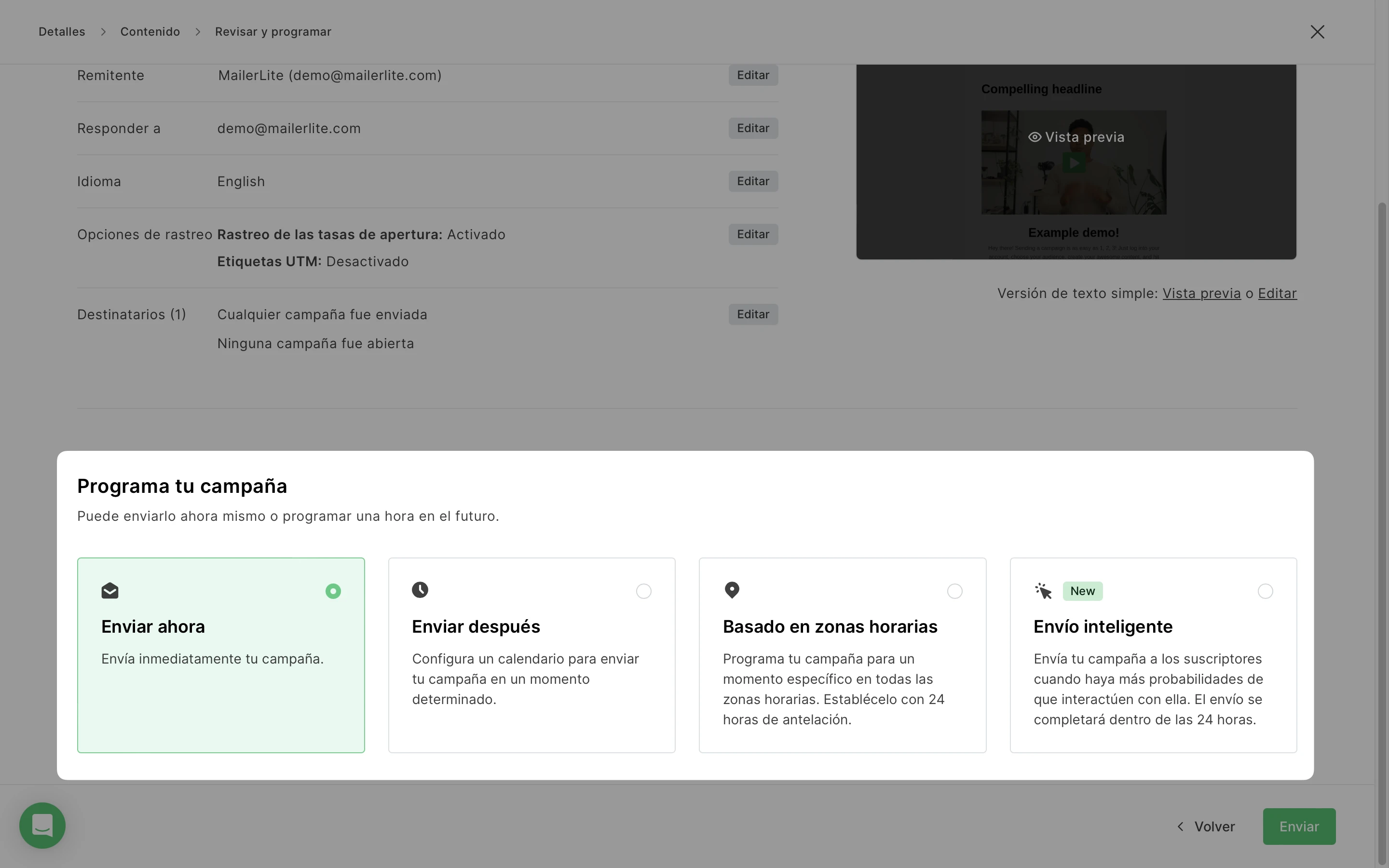Select the Envío inteligente radio option
Viewport: 1389px width, 868px height.
[1265, 591]
